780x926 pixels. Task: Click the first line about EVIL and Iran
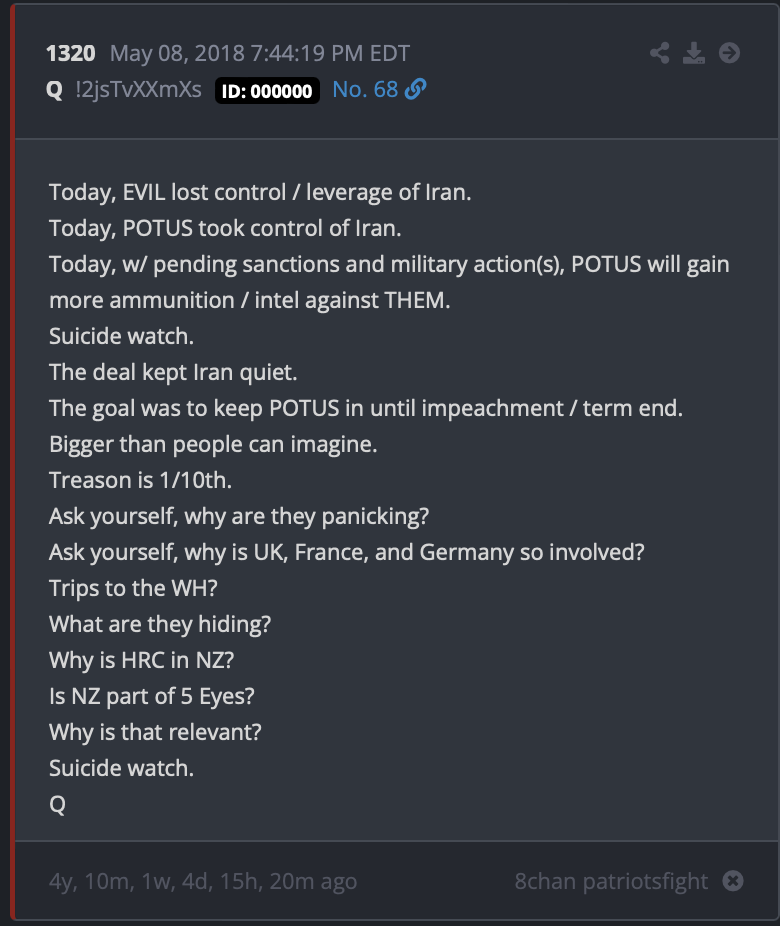[x=260, y=193]
